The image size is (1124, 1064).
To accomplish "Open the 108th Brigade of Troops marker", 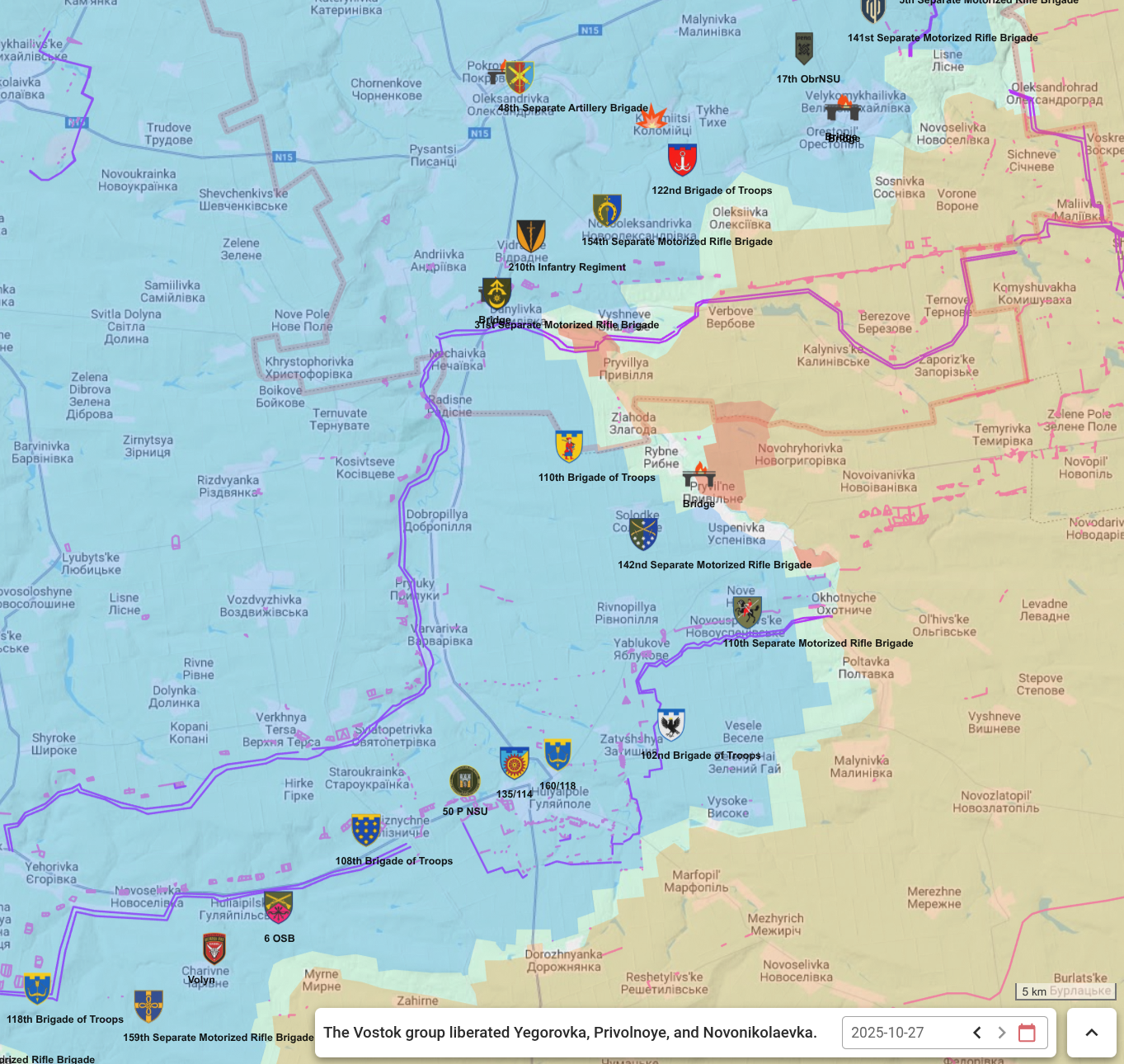I will [366, 830].
